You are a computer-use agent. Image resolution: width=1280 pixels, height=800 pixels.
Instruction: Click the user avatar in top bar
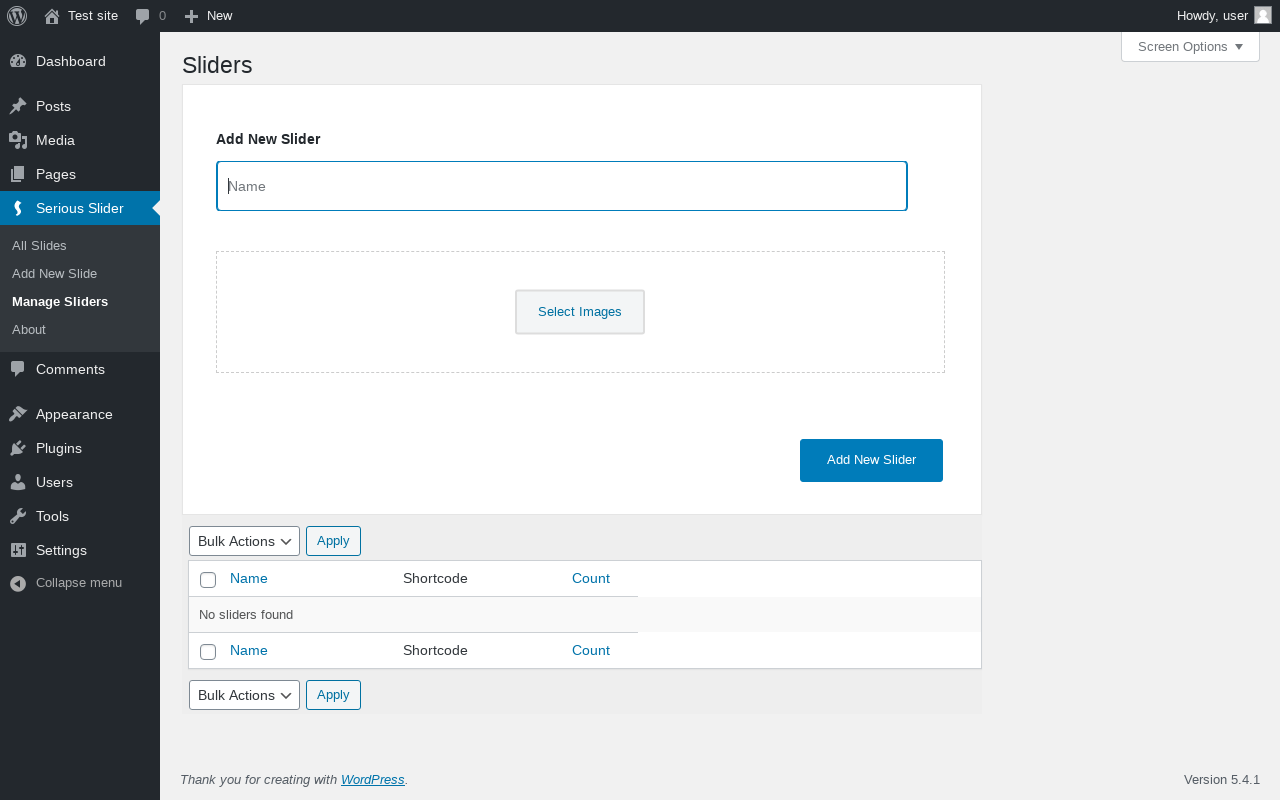pos(1263,15)
